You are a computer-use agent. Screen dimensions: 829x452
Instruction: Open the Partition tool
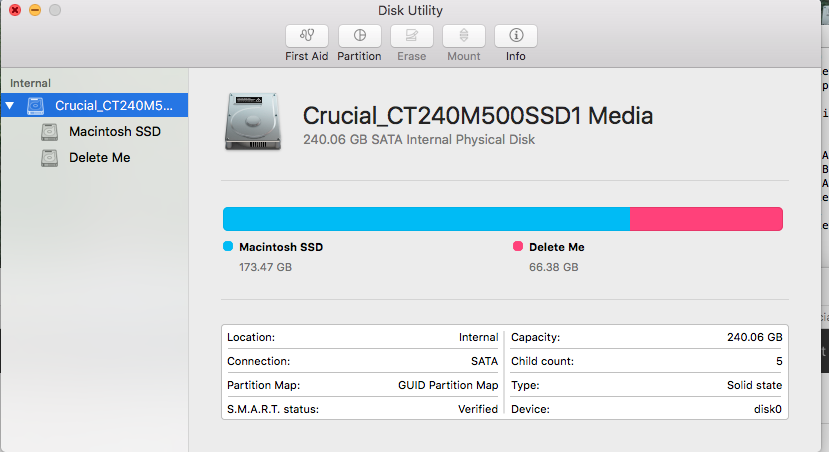pos(359,35)
